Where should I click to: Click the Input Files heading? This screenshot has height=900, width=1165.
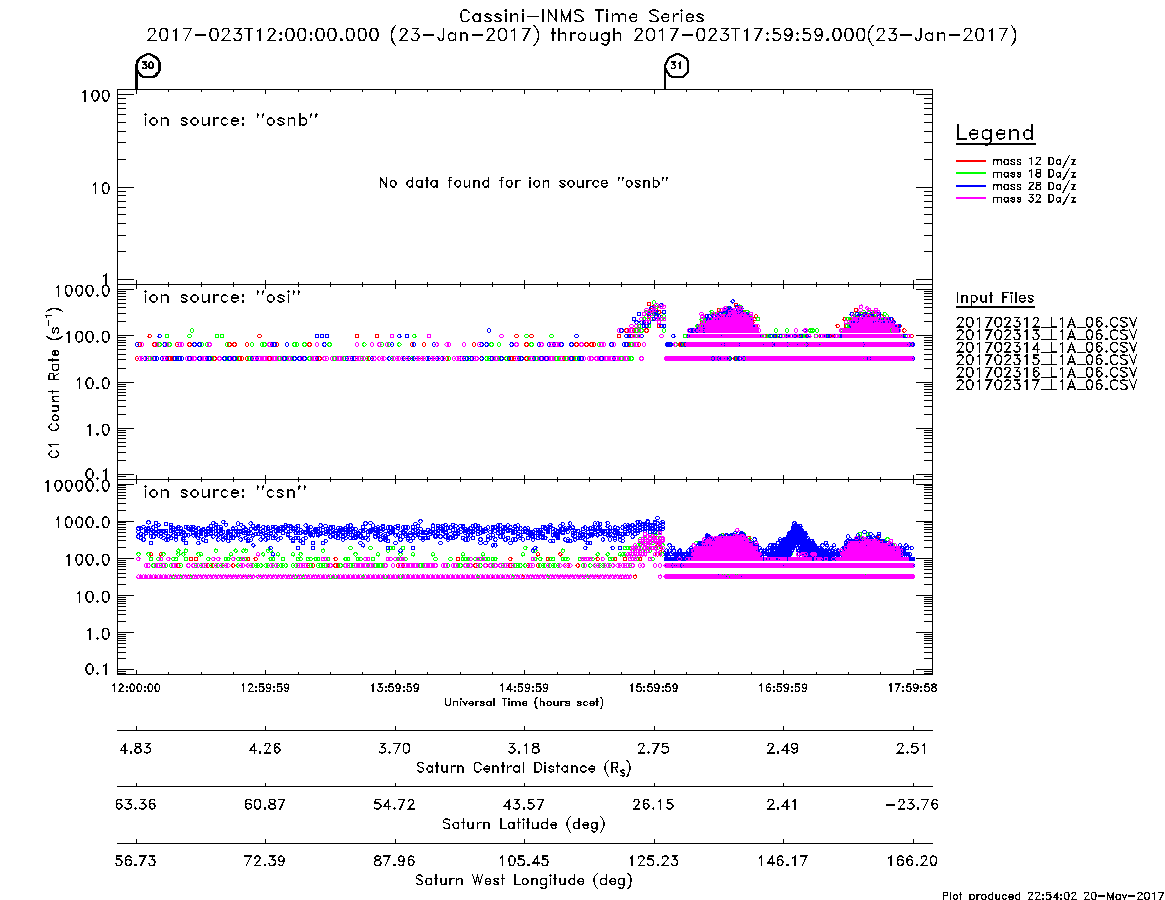[995, 298]
